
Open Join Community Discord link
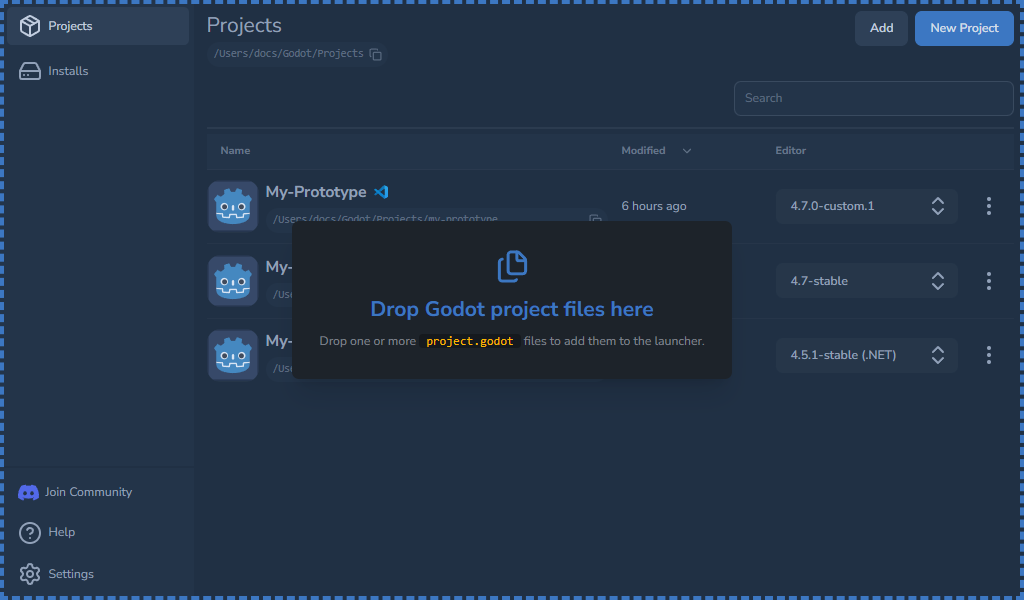tap(75, 492)
